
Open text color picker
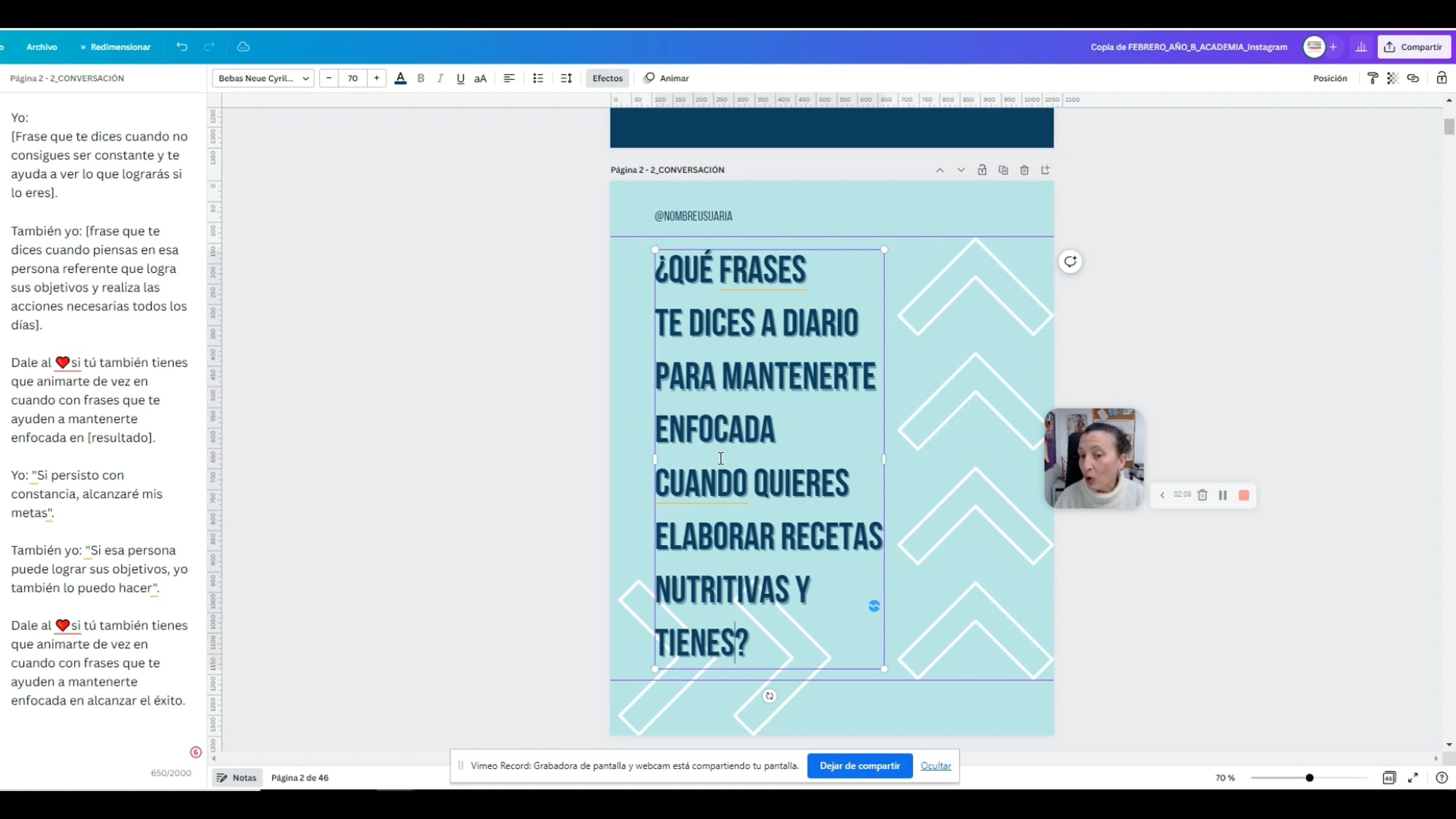point(400,78)
